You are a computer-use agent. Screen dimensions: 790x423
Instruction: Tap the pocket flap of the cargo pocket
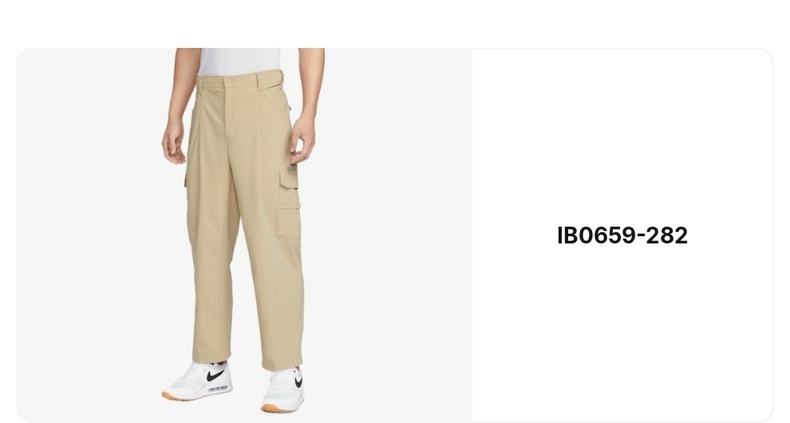[x=288, y=179]
